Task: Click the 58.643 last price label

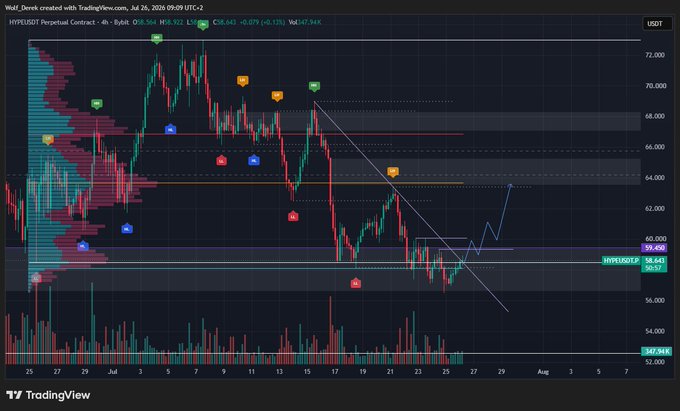Action: pyautogui.click(x=654, y=261)
